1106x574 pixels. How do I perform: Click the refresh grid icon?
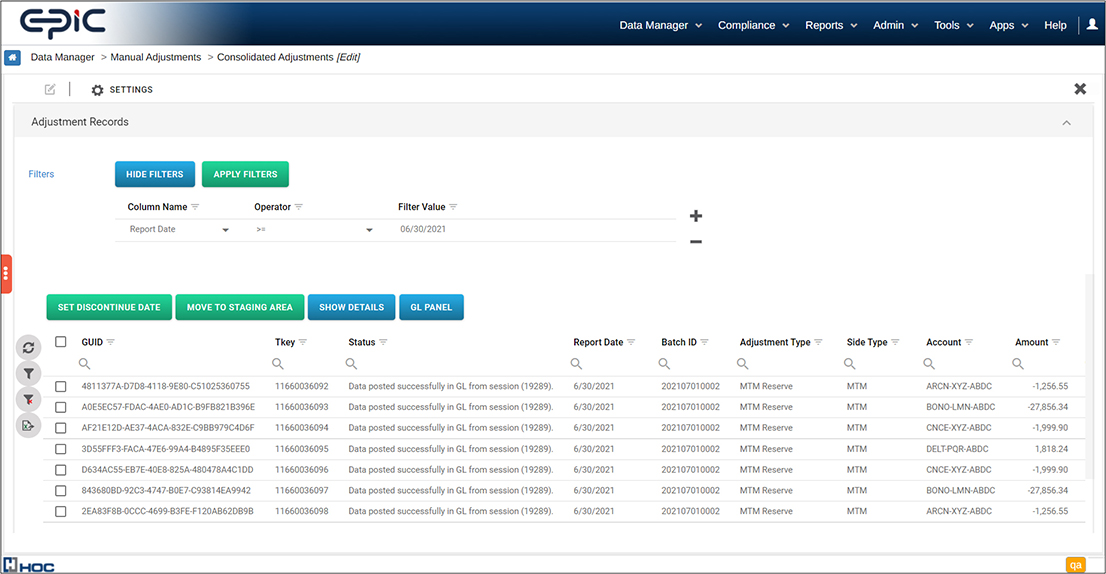click(x=28, y=348)
